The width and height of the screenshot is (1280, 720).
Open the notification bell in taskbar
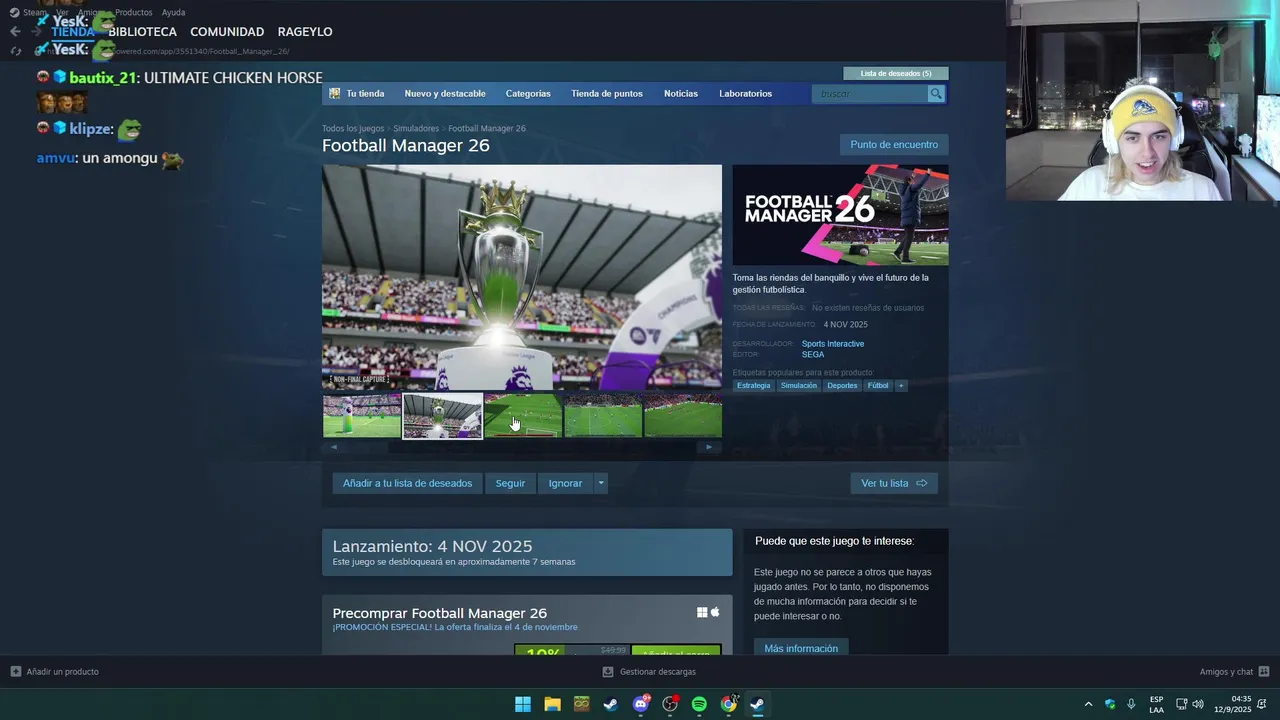coord(1263,704)
